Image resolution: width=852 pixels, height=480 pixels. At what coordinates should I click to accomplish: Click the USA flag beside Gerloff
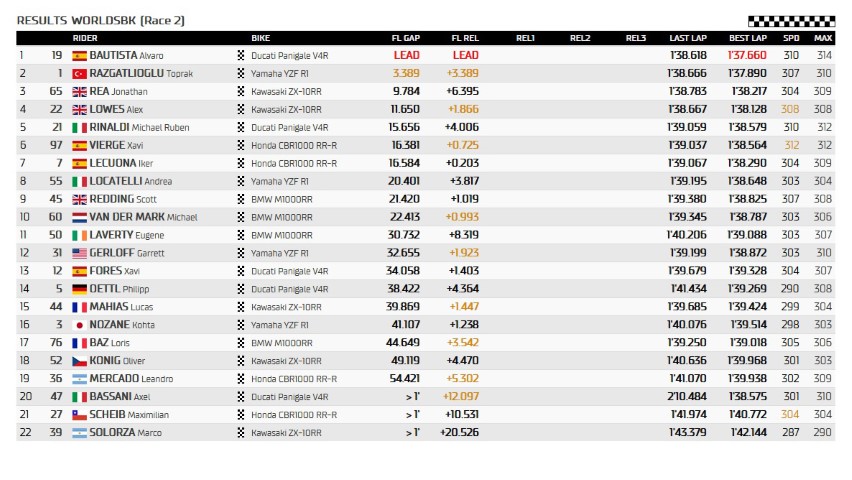[x=80, y=253]
